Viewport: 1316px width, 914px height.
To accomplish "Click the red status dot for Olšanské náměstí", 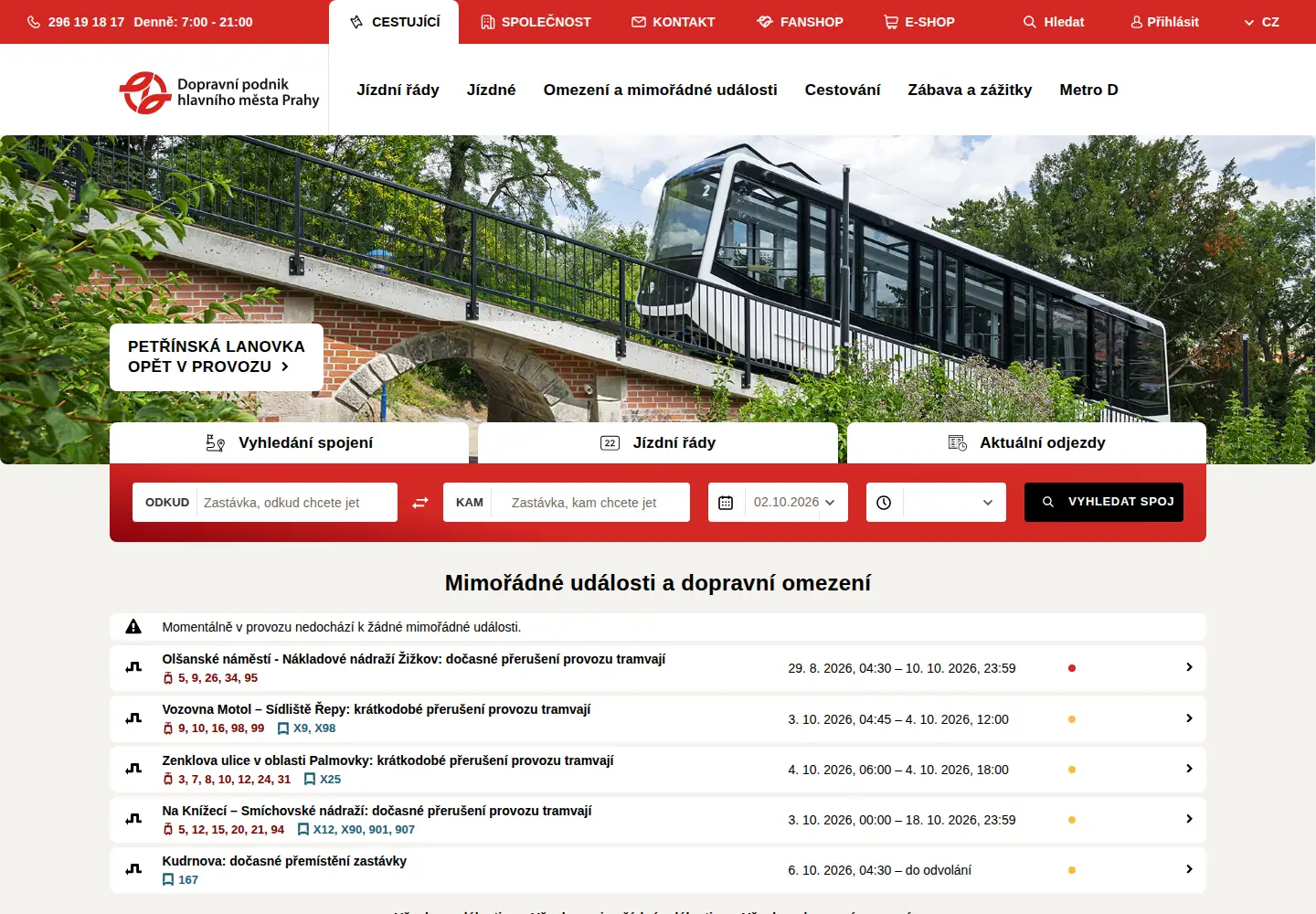I will 1072,668.
